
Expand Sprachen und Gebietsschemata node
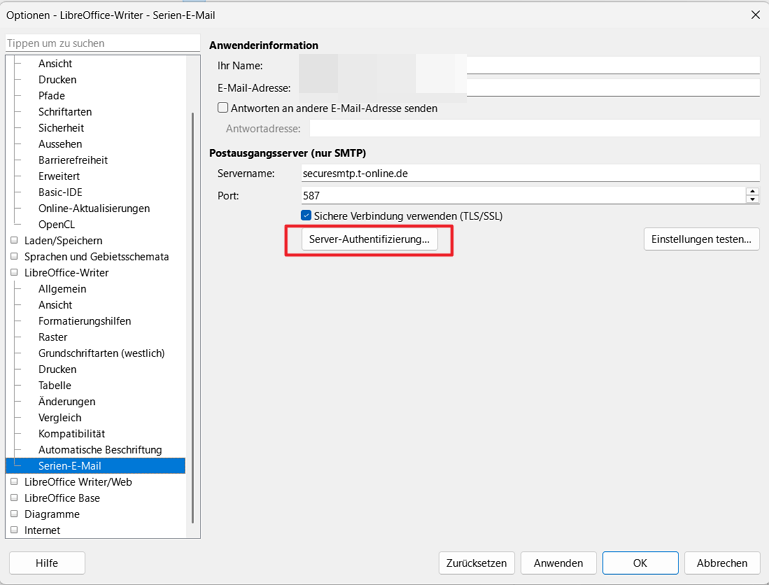coord(14,256)
